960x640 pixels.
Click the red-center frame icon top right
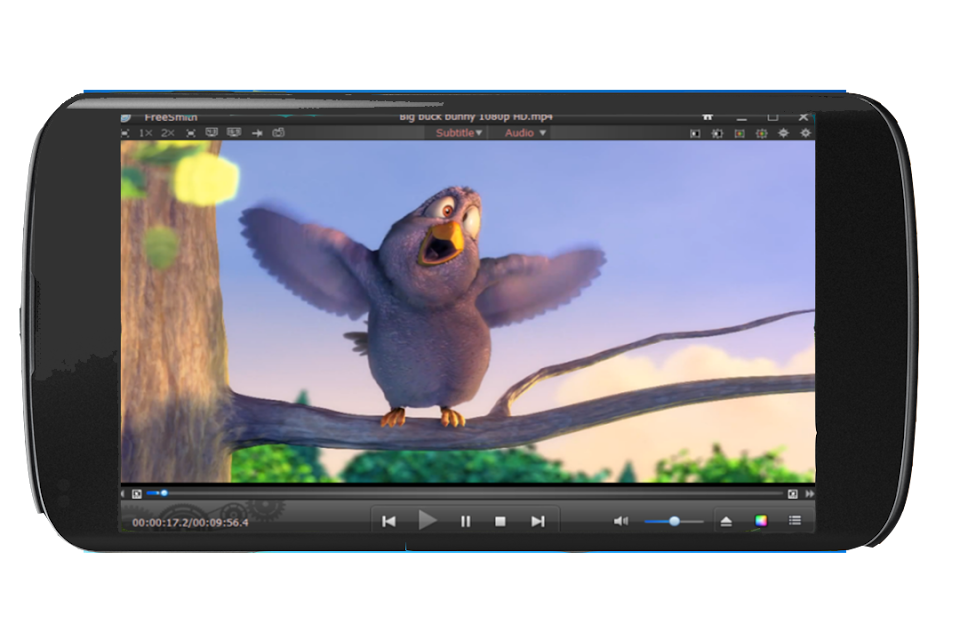(740, 134)
